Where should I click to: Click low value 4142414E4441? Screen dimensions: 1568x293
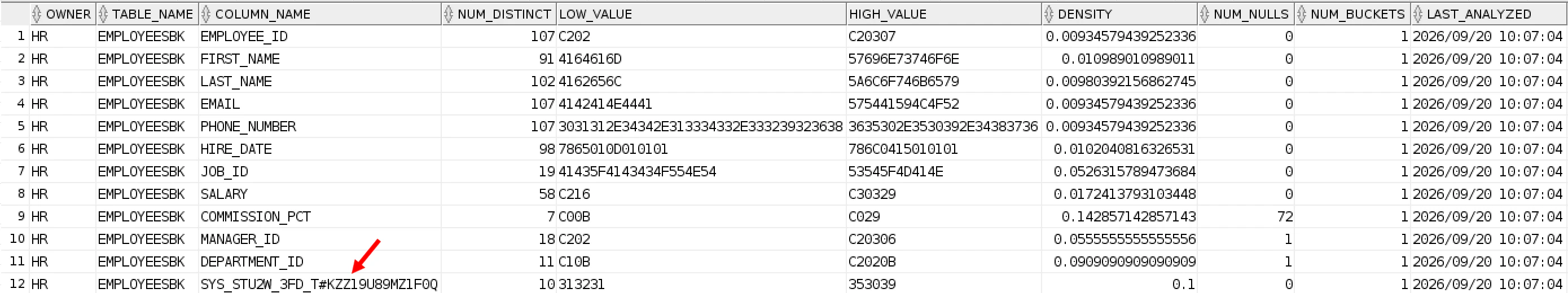605,104
